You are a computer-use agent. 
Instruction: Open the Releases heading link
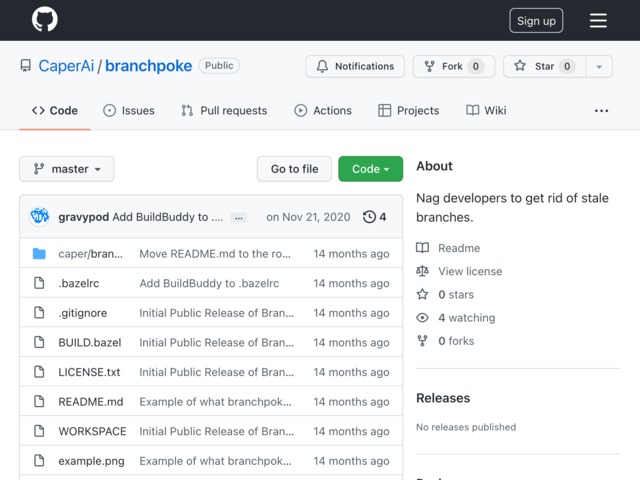[x=443, y=398]
